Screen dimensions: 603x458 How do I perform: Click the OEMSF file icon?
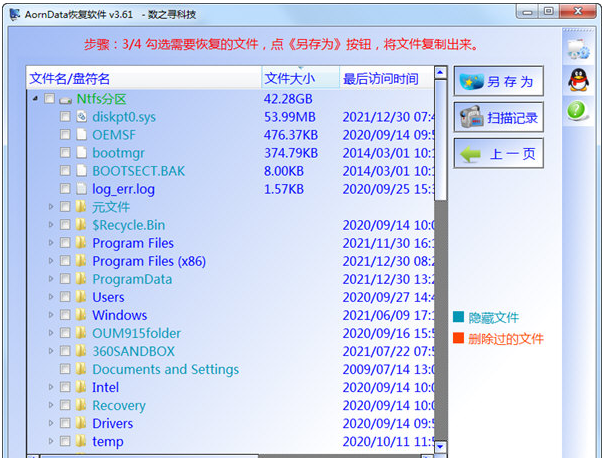click(x=82, y=135)
